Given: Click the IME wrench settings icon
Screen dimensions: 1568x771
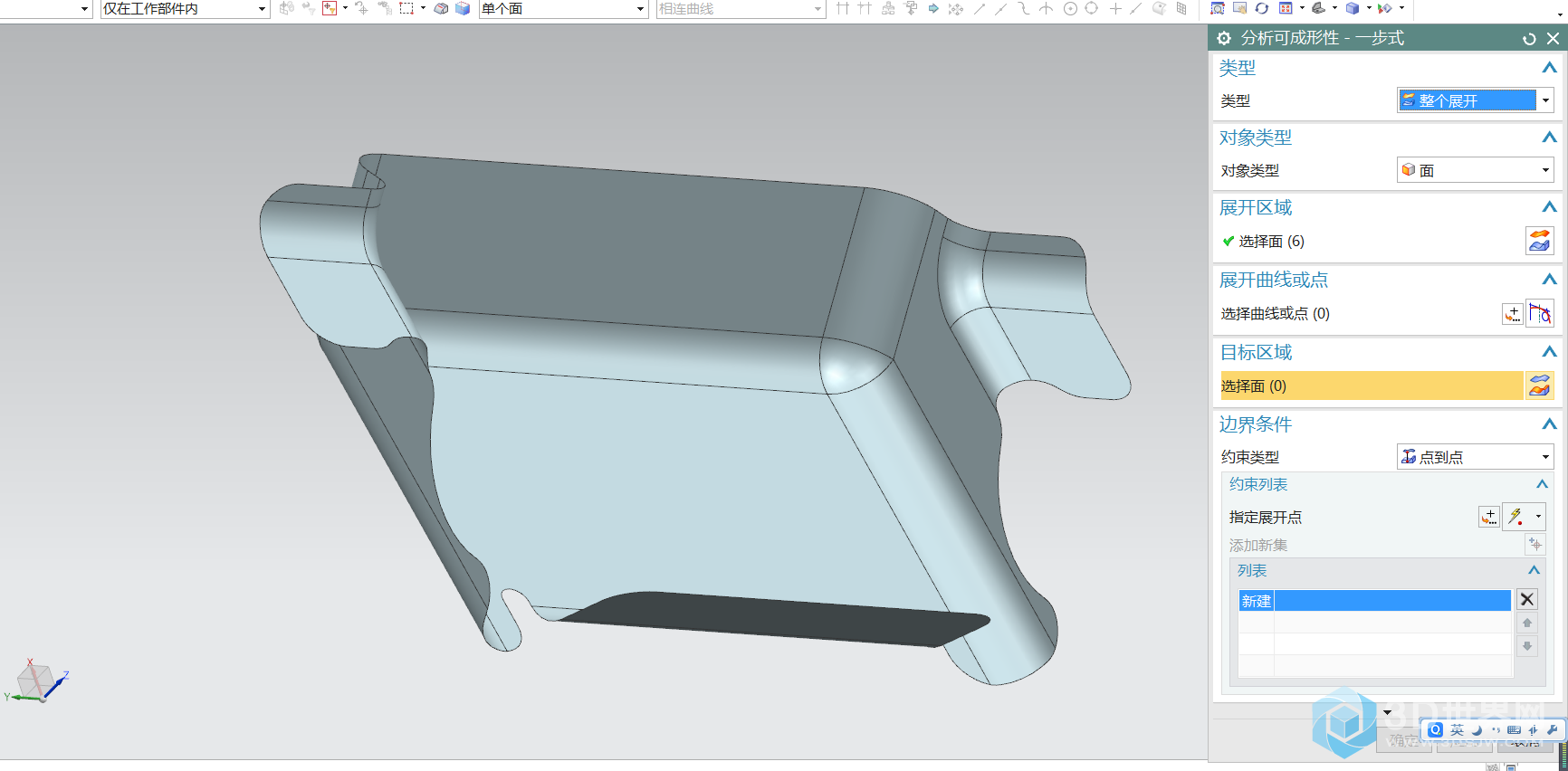Looking at the screenshot, I should pos(1552,730).
